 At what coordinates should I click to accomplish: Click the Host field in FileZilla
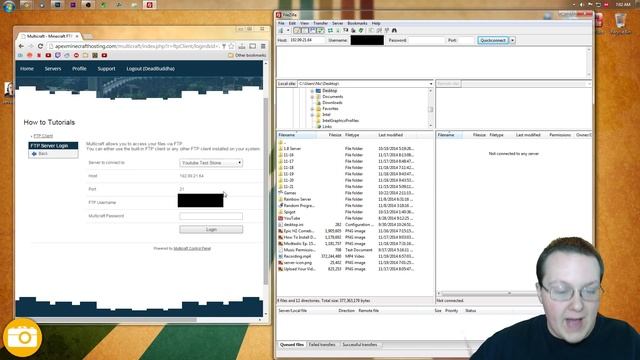pos(307,40)
